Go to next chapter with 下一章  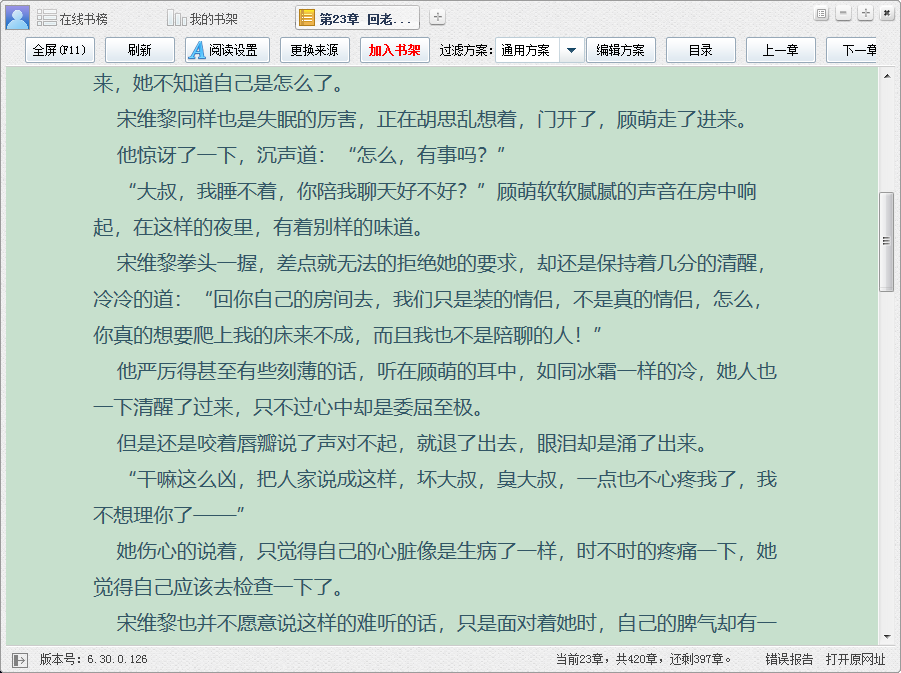point(858,50)
